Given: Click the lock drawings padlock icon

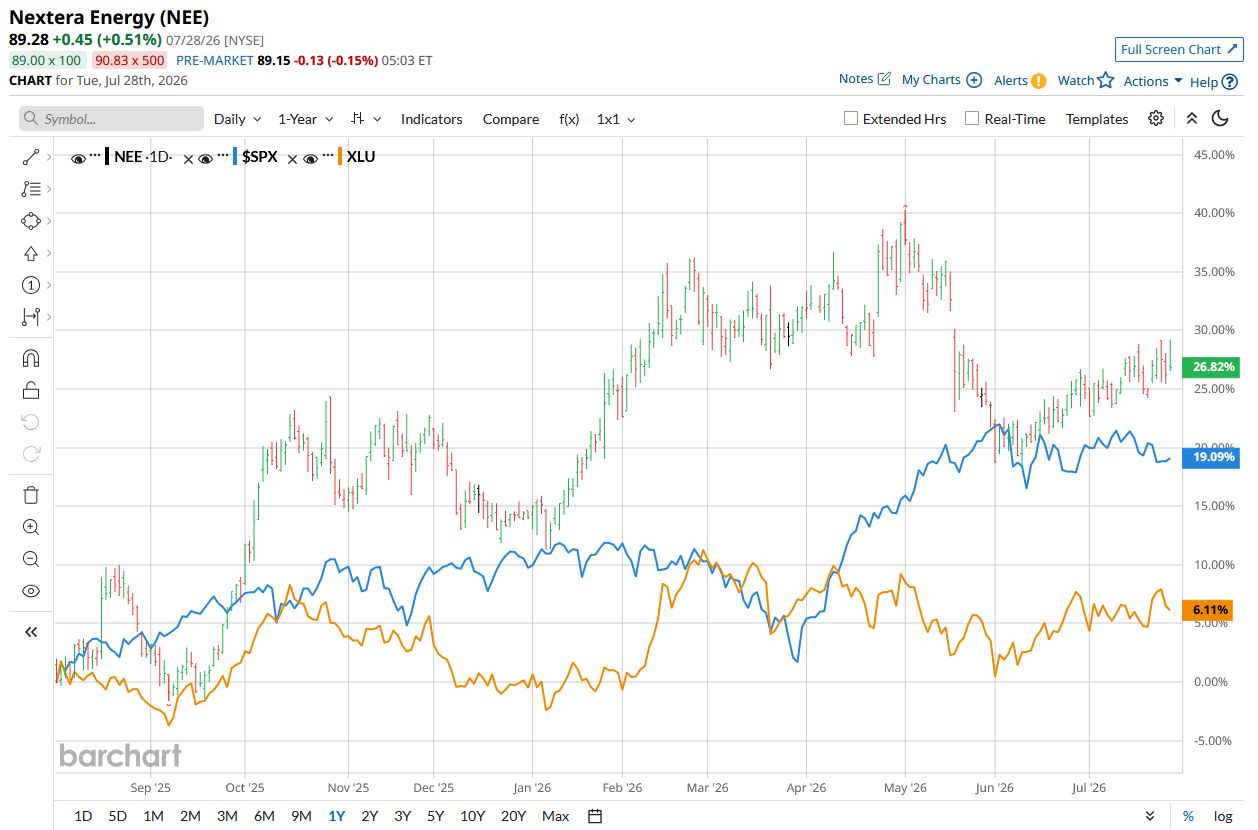Looking at the screenshot, I should pyautogui.click(x=31, y=390).
